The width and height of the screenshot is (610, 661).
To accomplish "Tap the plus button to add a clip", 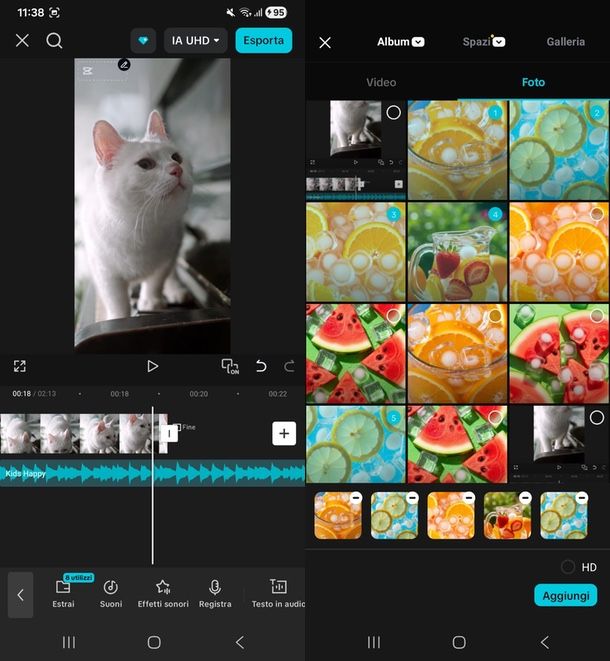I will (284, 433).
